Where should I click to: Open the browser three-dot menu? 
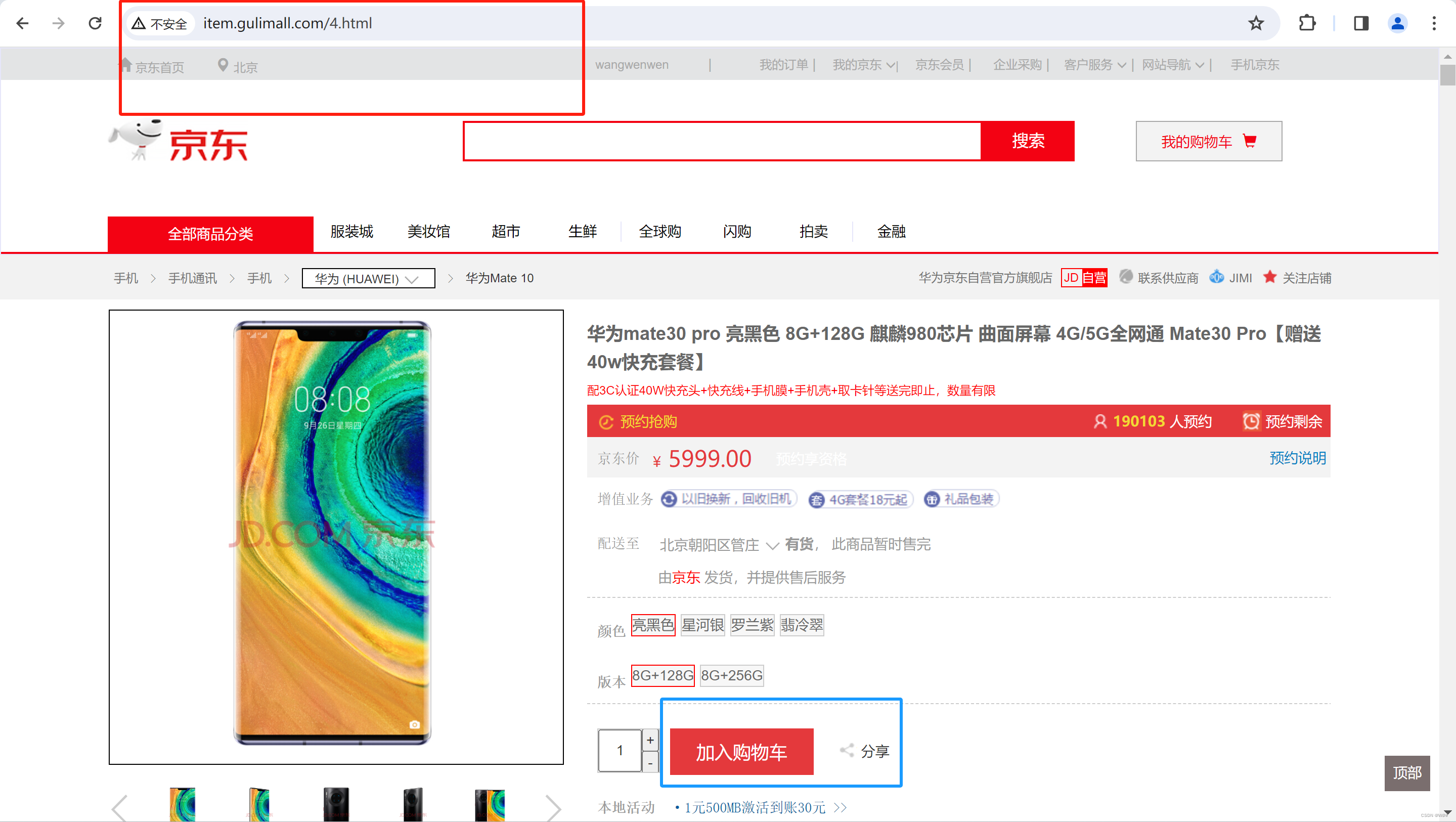(1434, 23)
